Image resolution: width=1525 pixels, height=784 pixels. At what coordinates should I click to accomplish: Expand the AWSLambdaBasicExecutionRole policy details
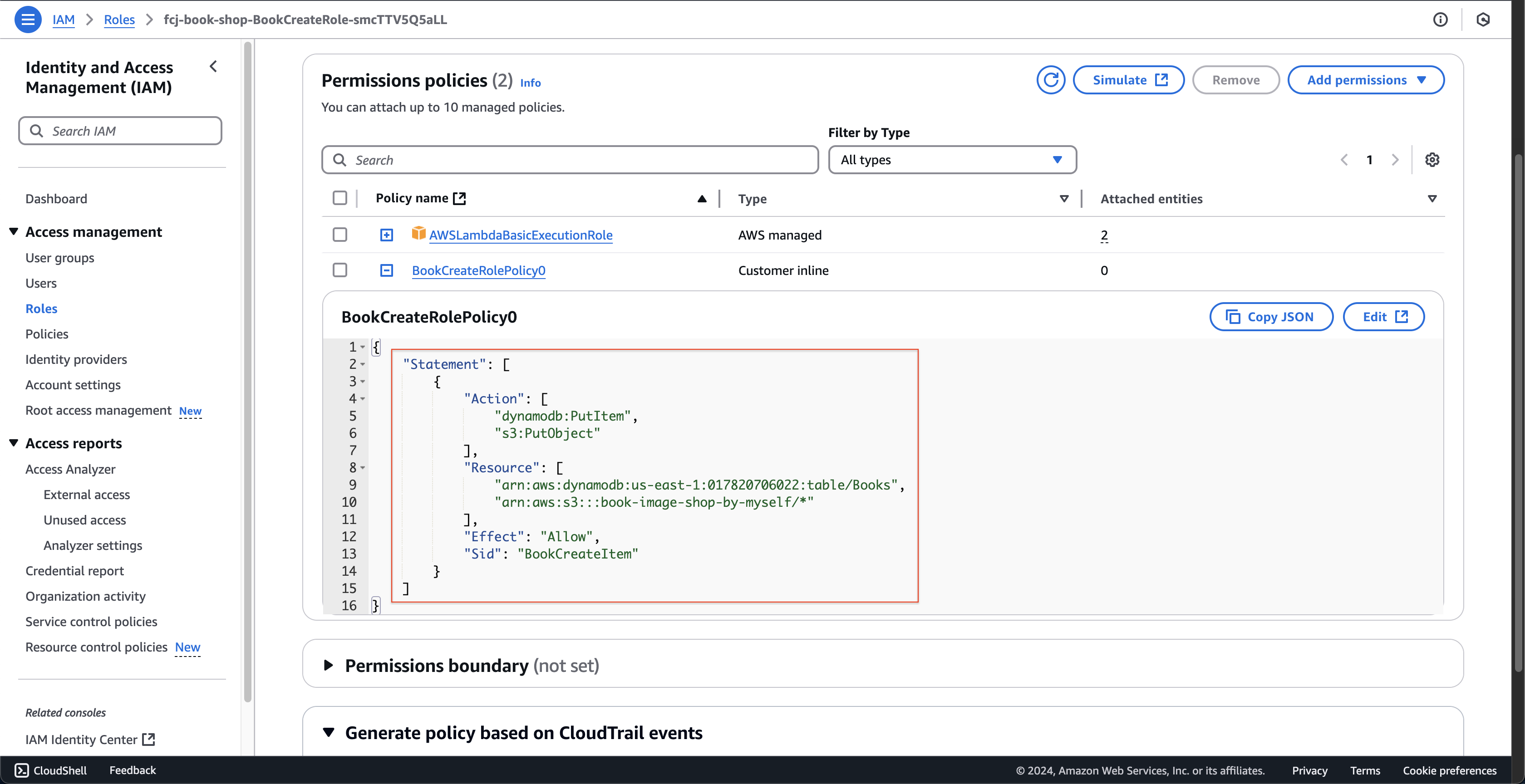click(387, 235)
